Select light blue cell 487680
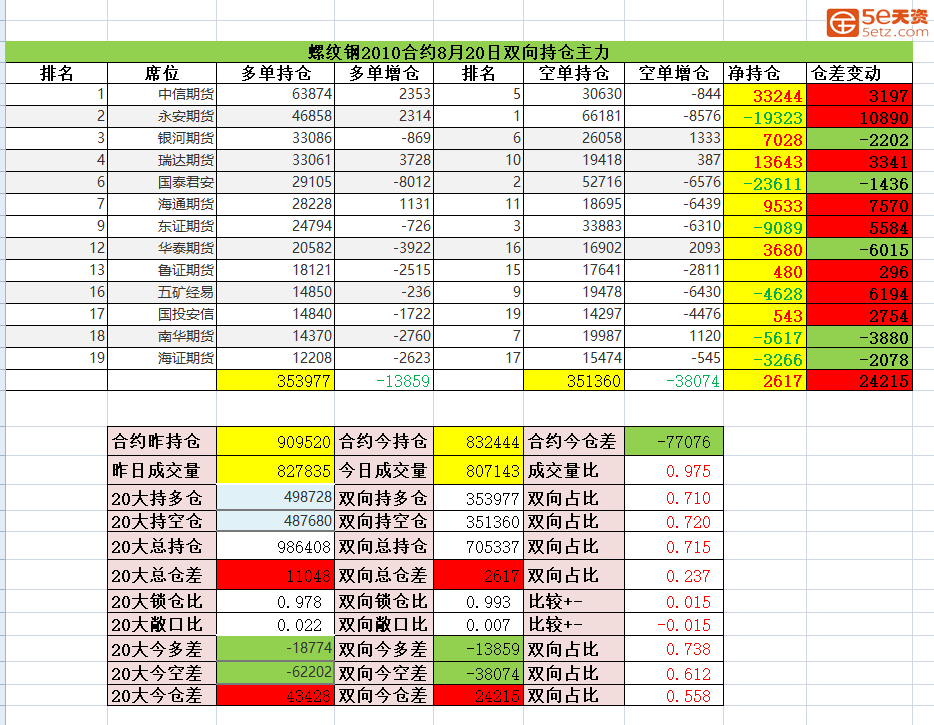The image size is (934, 725). (x=275, y=521)
